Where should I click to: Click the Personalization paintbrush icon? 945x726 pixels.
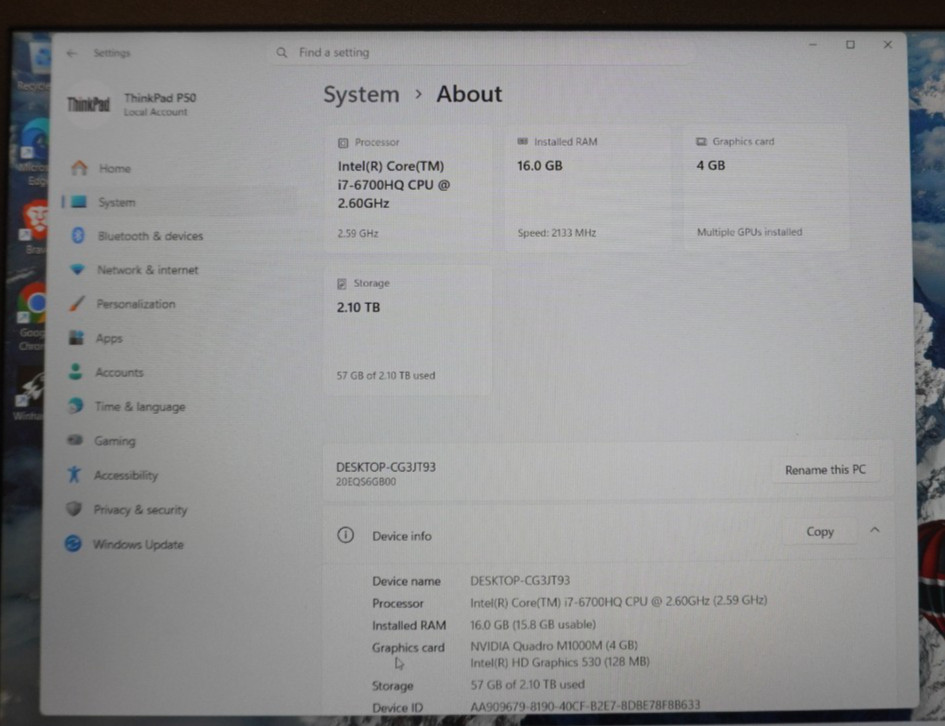tap(77, 303)
